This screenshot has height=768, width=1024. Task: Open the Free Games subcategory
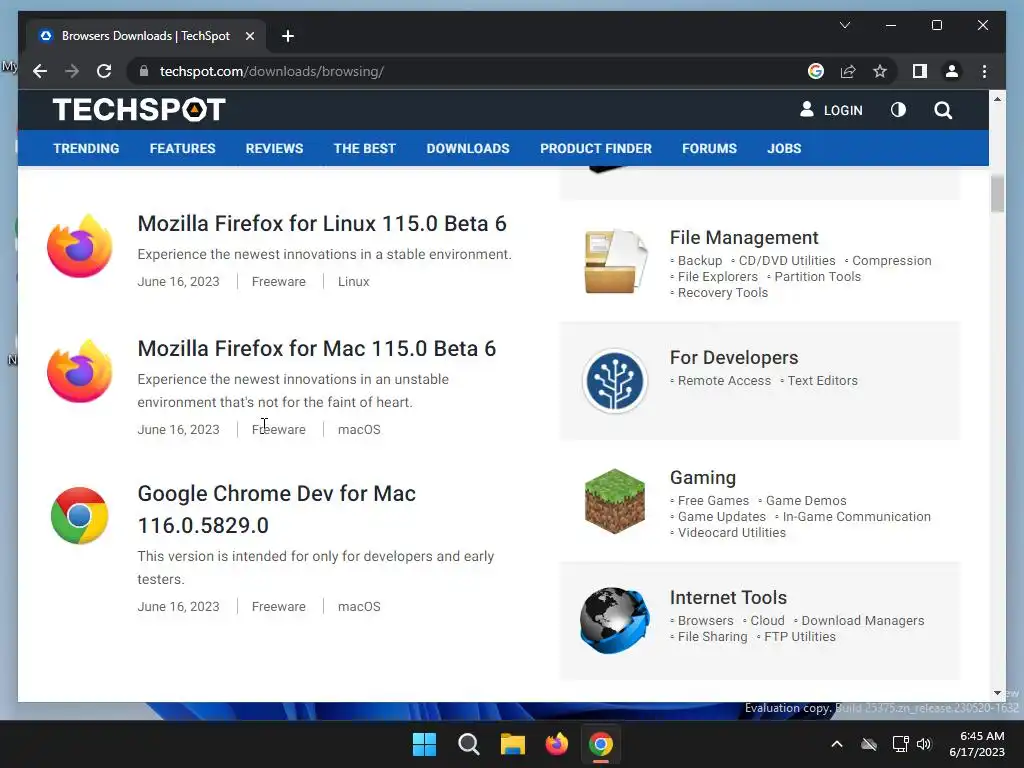tap(713, 501)
